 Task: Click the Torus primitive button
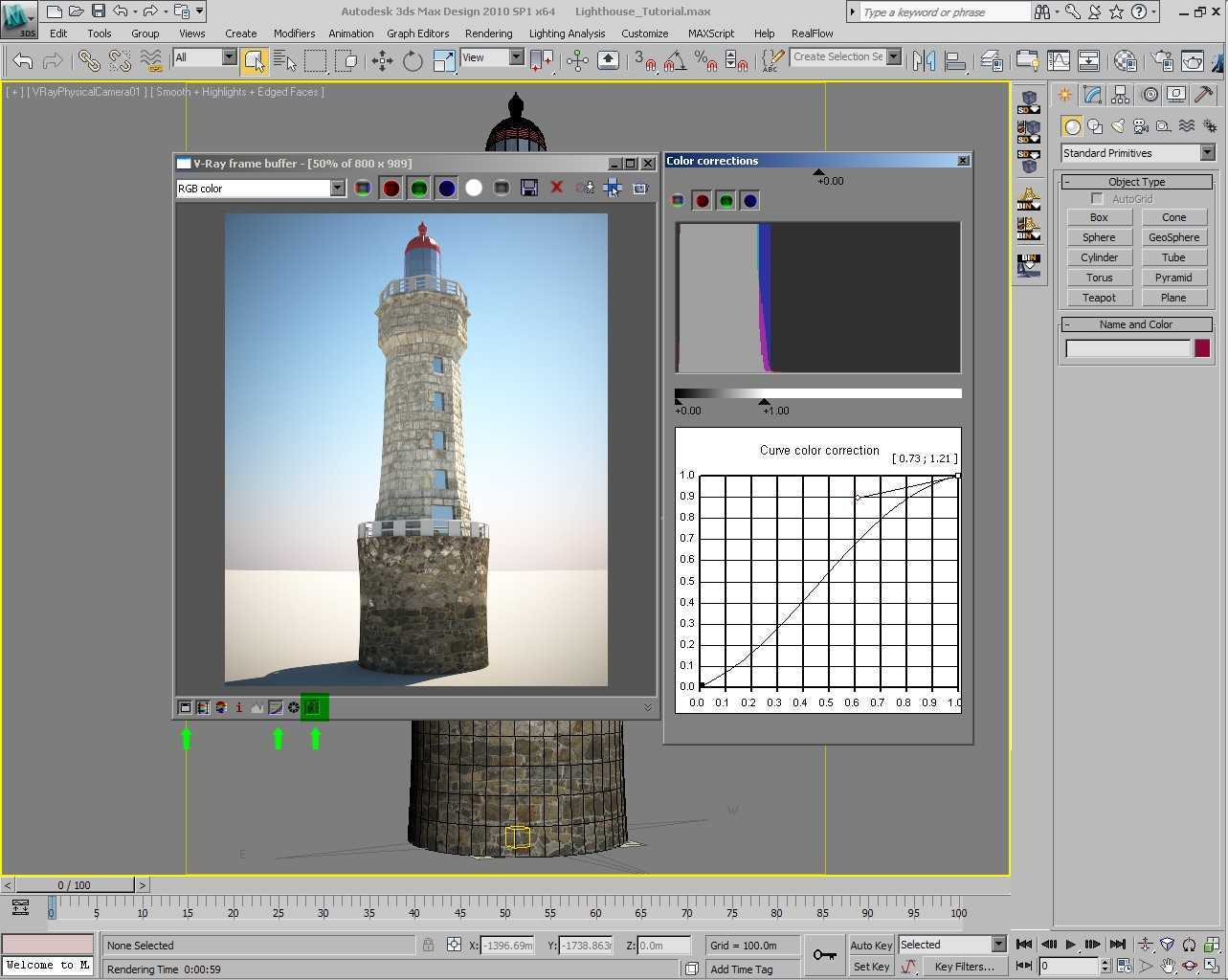tap(1099, 278)
